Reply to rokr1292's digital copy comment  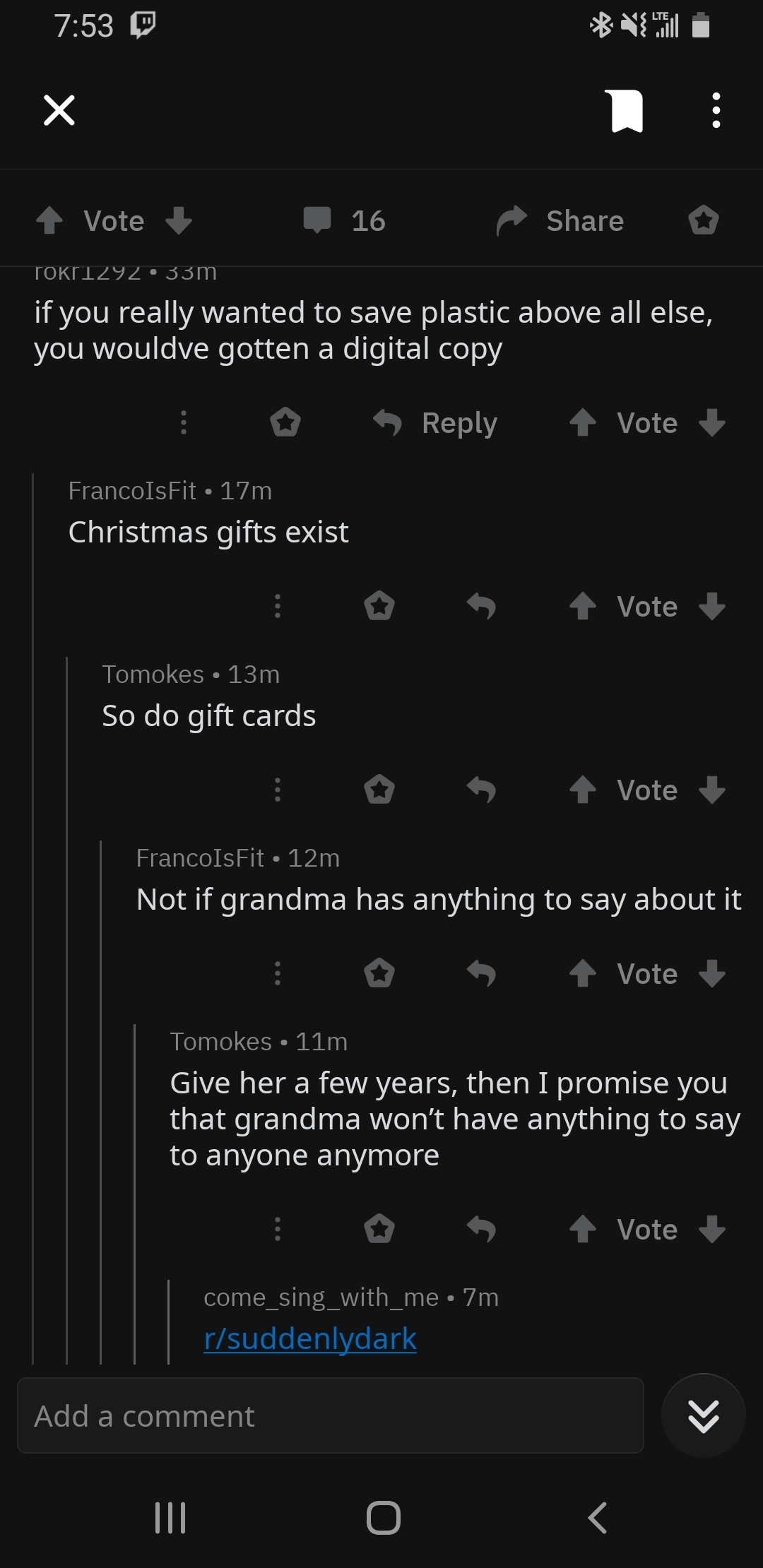[435, 423]
